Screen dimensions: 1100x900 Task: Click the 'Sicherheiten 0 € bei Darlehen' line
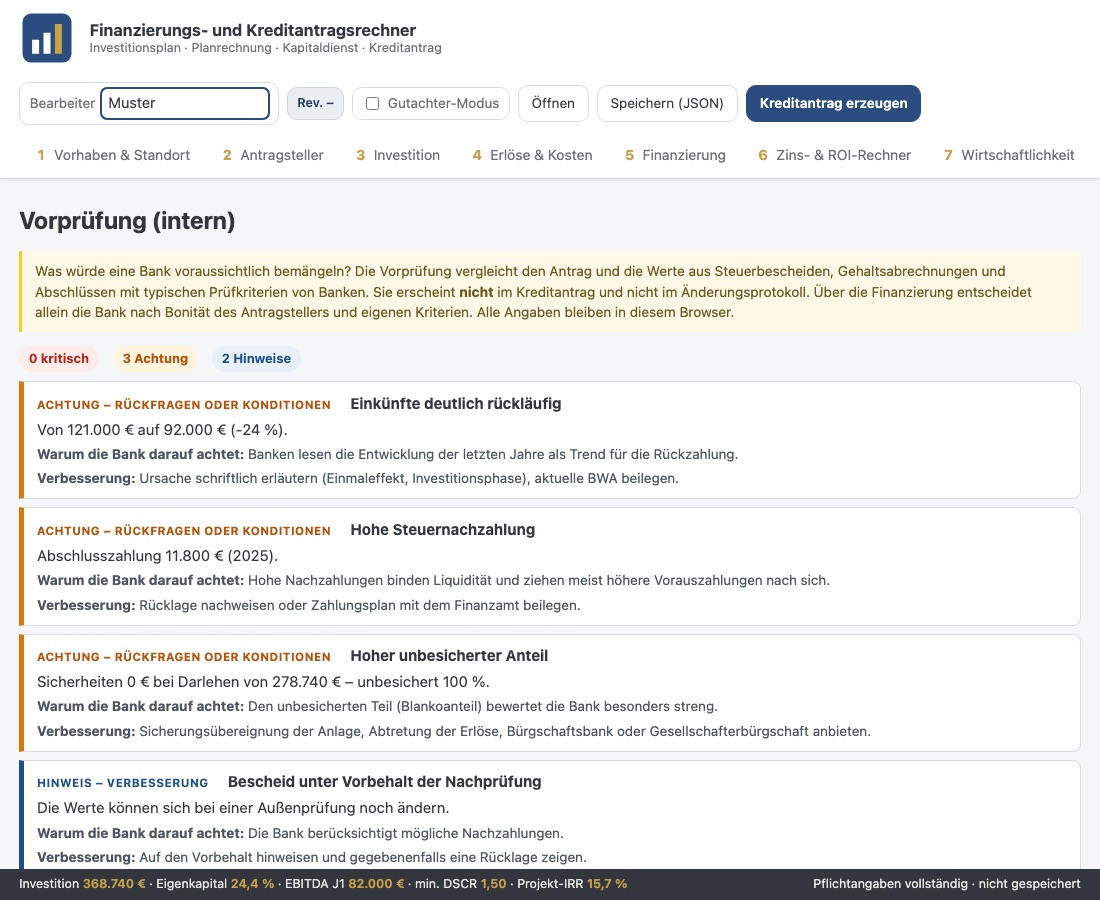263,682
